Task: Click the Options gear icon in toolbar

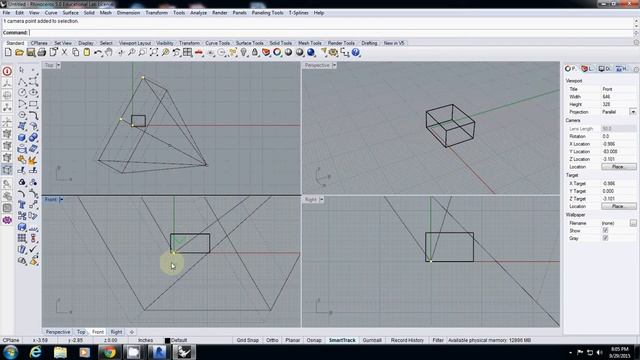Action: (x=333, y=52)
